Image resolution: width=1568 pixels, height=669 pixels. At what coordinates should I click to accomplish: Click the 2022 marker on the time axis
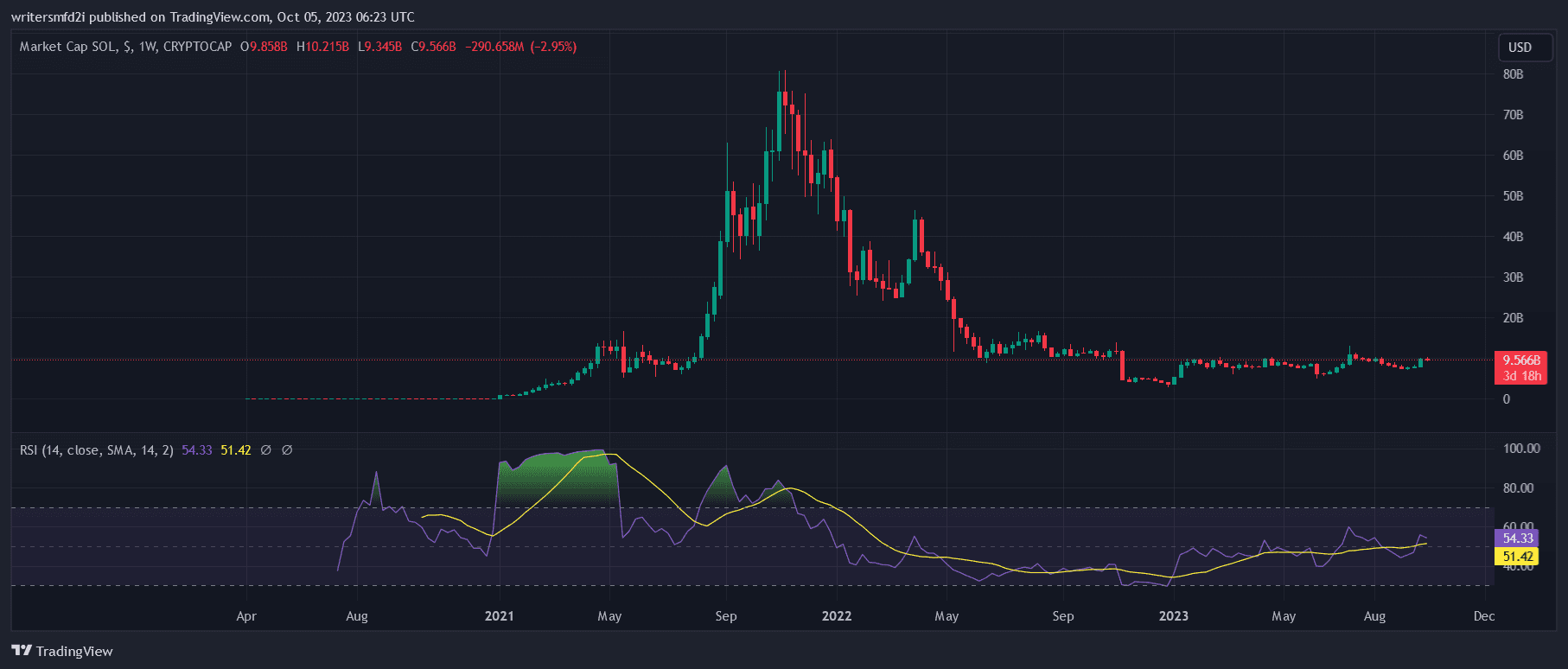pyautogui.click(x=836, y=616)
